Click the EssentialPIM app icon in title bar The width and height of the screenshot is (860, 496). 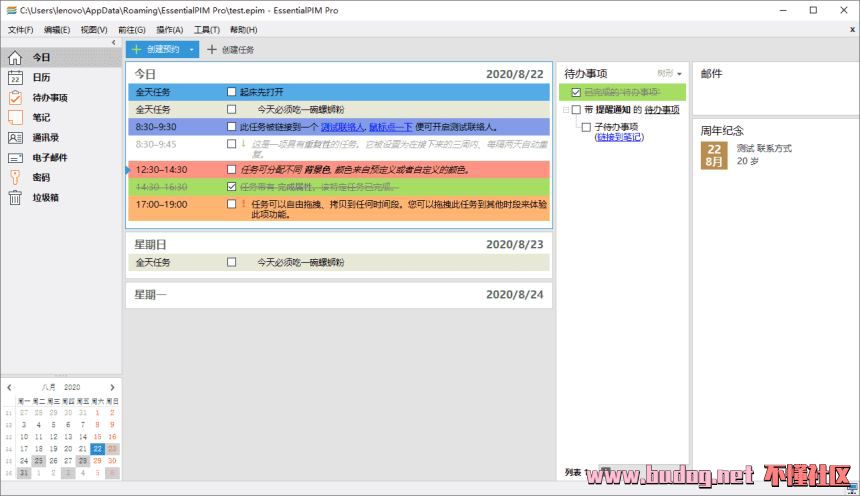(x=11, y=10)
